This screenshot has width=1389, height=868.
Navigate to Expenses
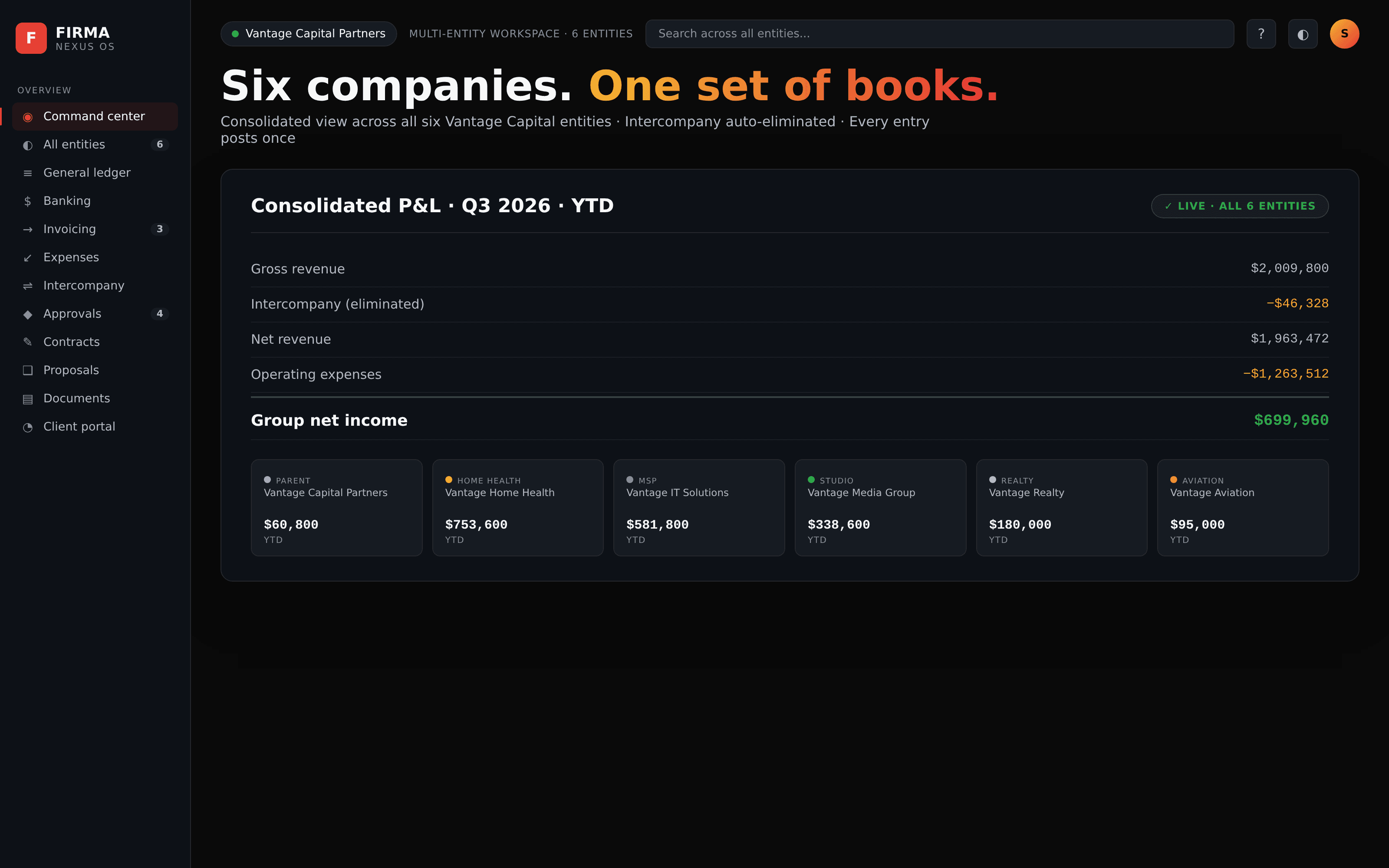point(95,257)
